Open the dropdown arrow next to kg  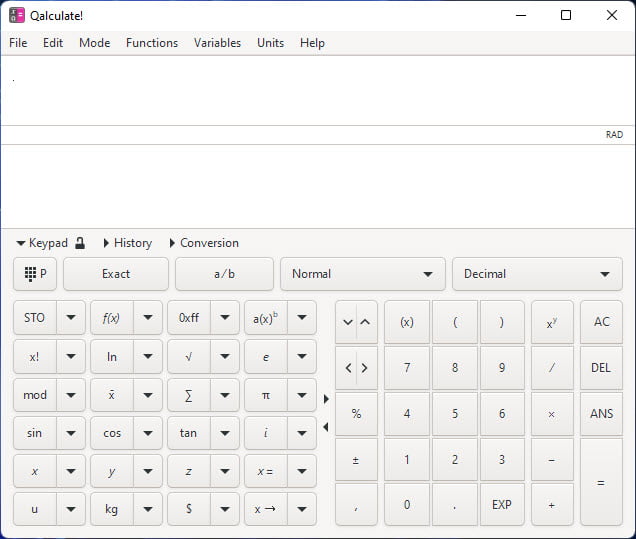(x=148, y=509)
